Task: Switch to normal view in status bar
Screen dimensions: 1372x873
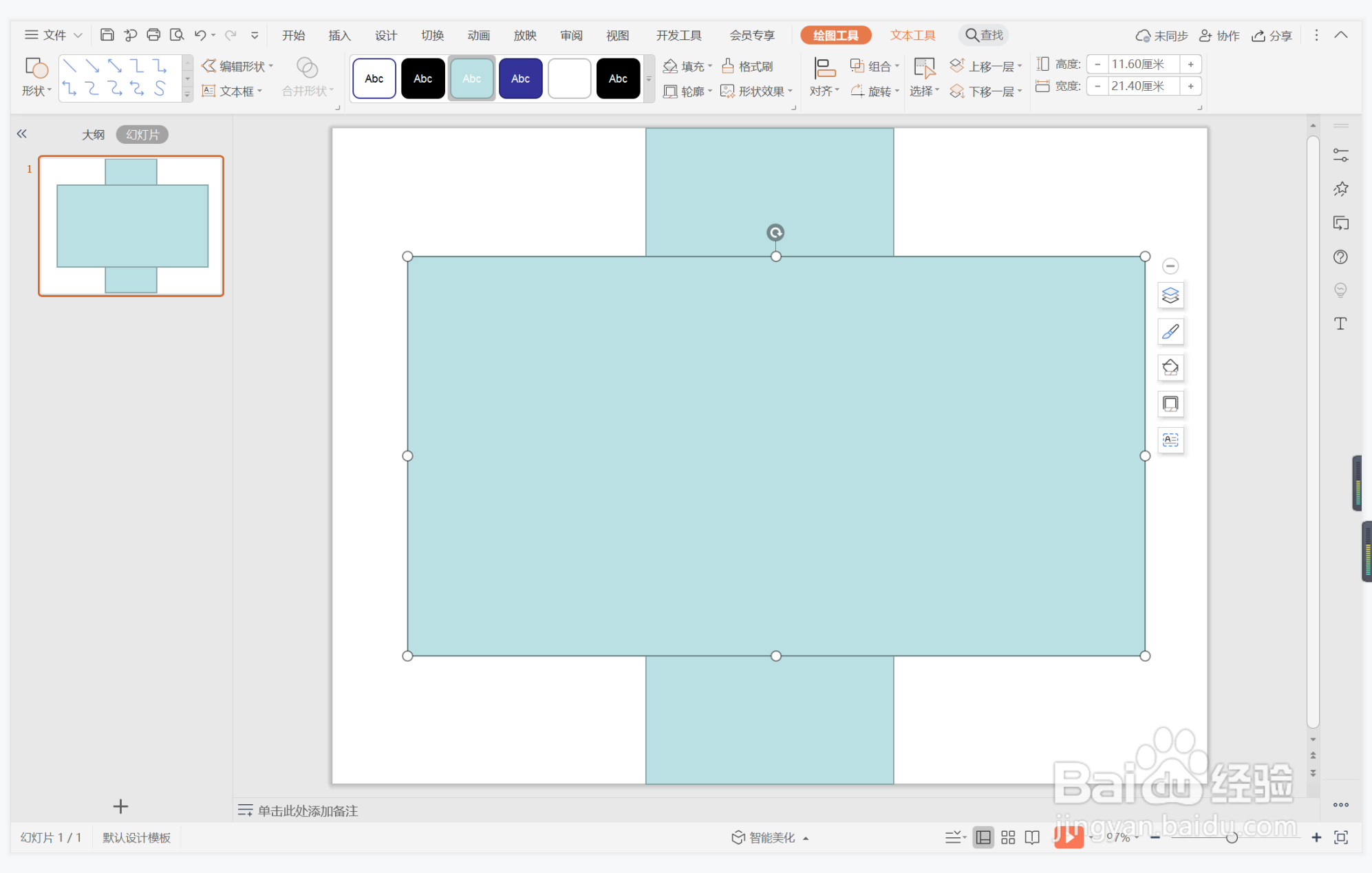Action: [983, 837]
